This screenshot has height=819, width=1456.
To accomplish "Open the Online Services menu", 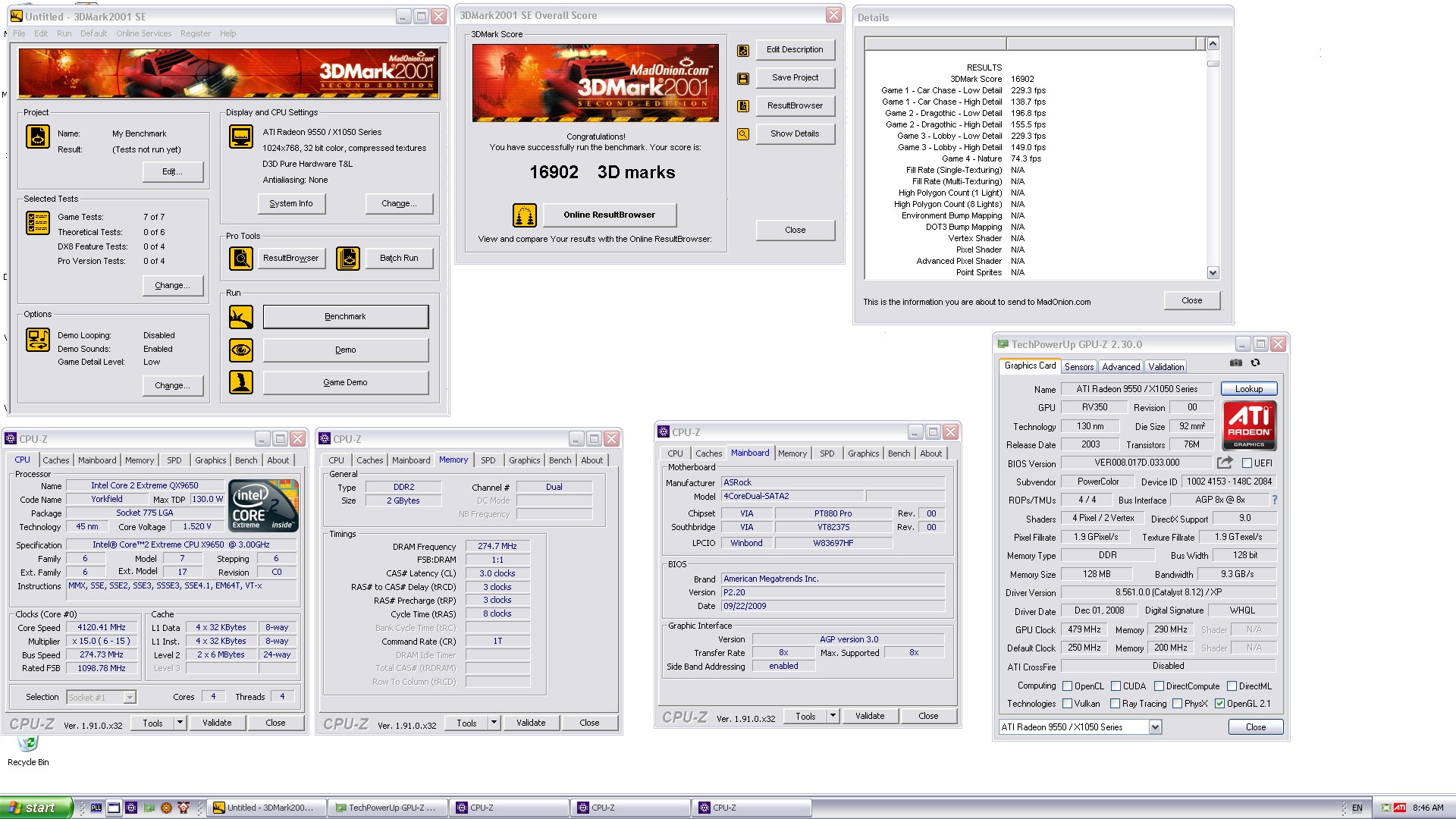I will coord(143,33).
